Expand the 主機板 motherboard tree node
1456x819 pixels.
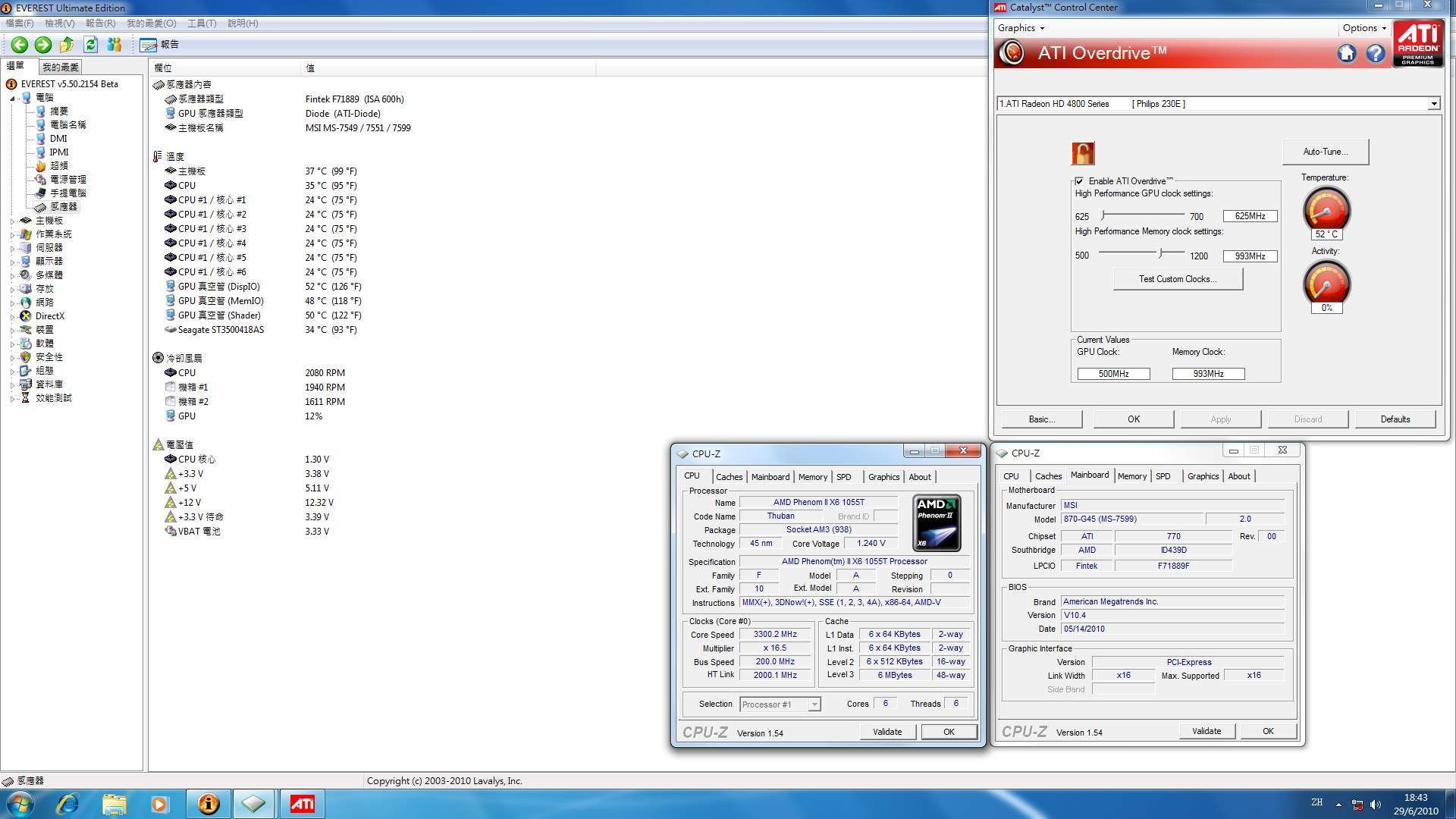point(13,221)
